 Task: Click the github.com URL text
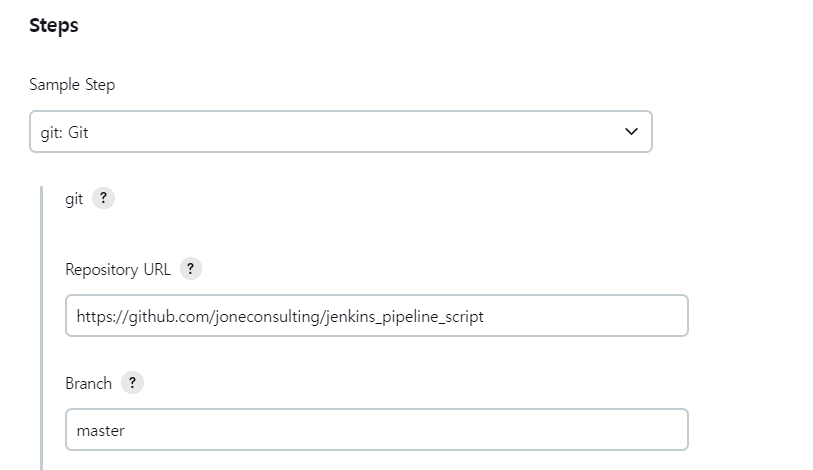click(x=280, y=317)
